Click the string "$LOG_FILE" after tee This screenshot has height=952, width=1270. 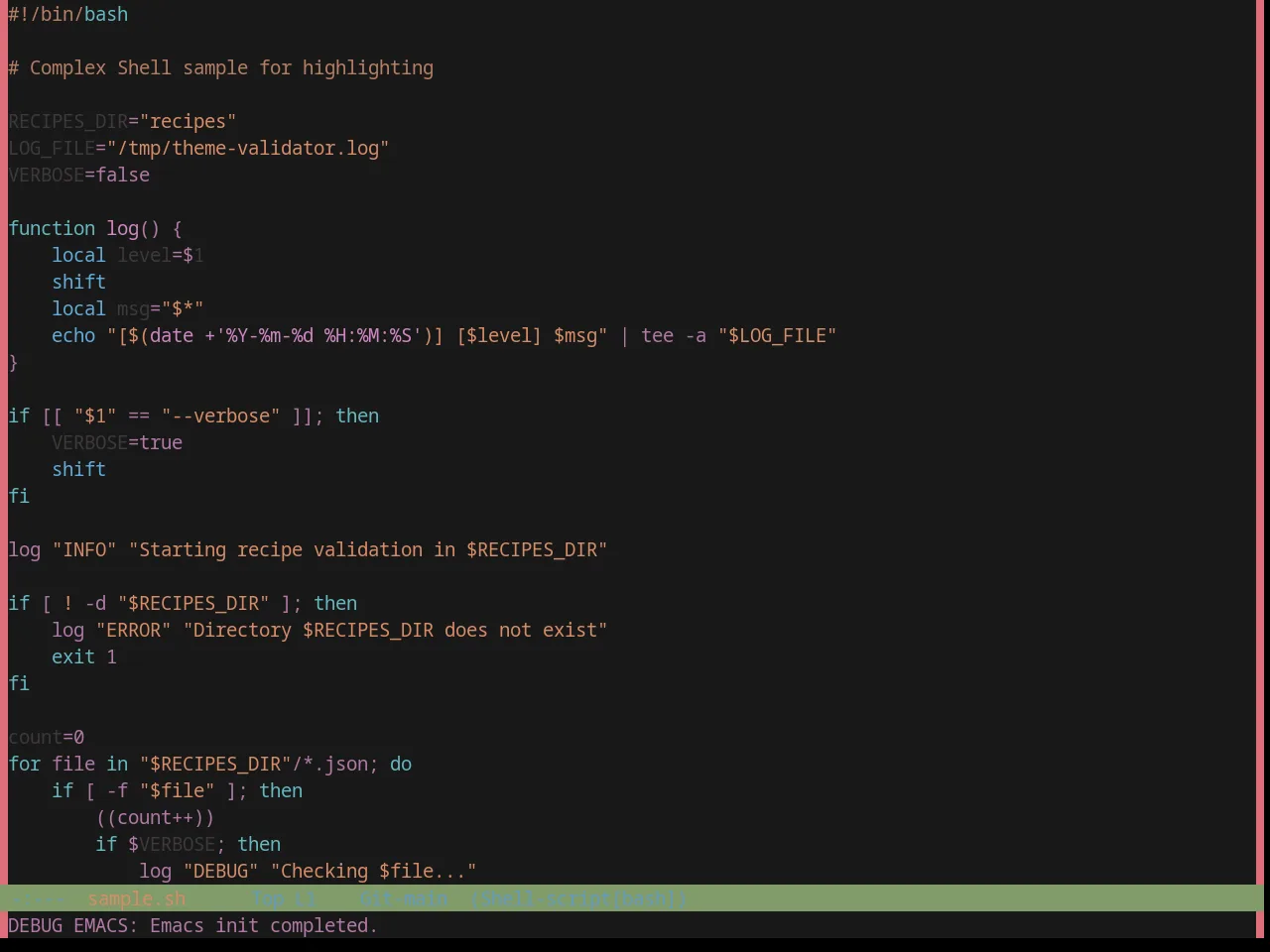tap(777, 335)
